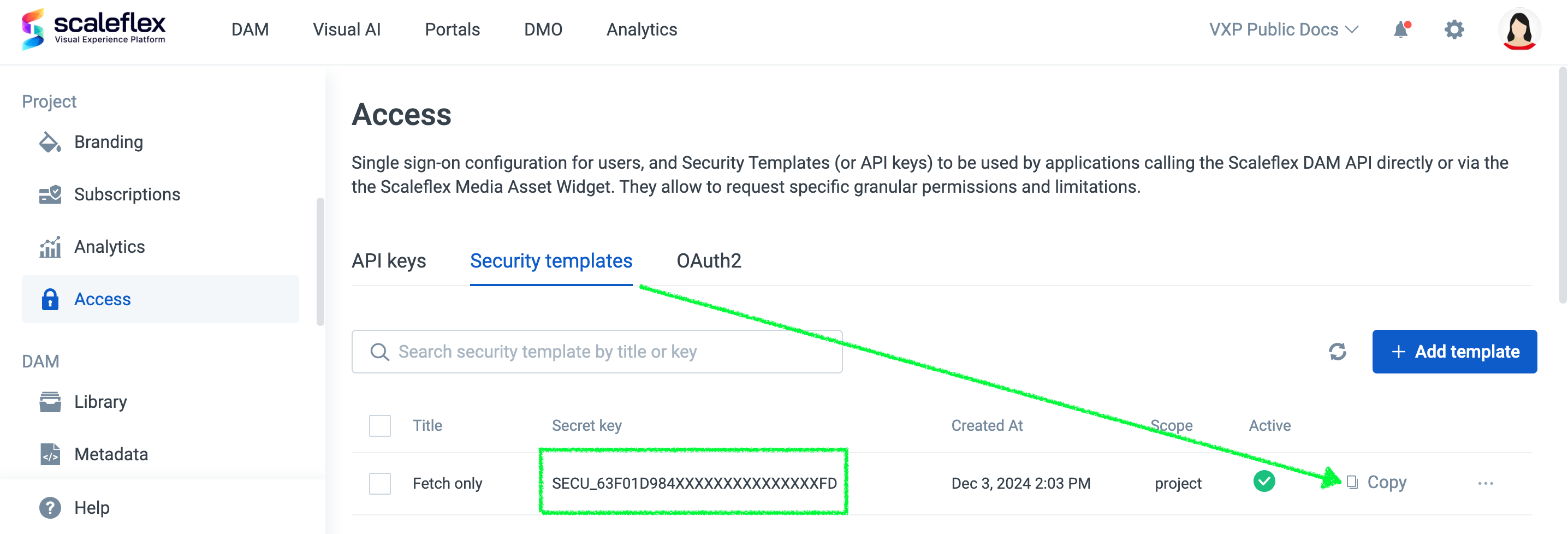Image resolution: width=1568 pixels, height=534 pixels.
Task: Switch to the API keys tab
Action: coord(388,260)
